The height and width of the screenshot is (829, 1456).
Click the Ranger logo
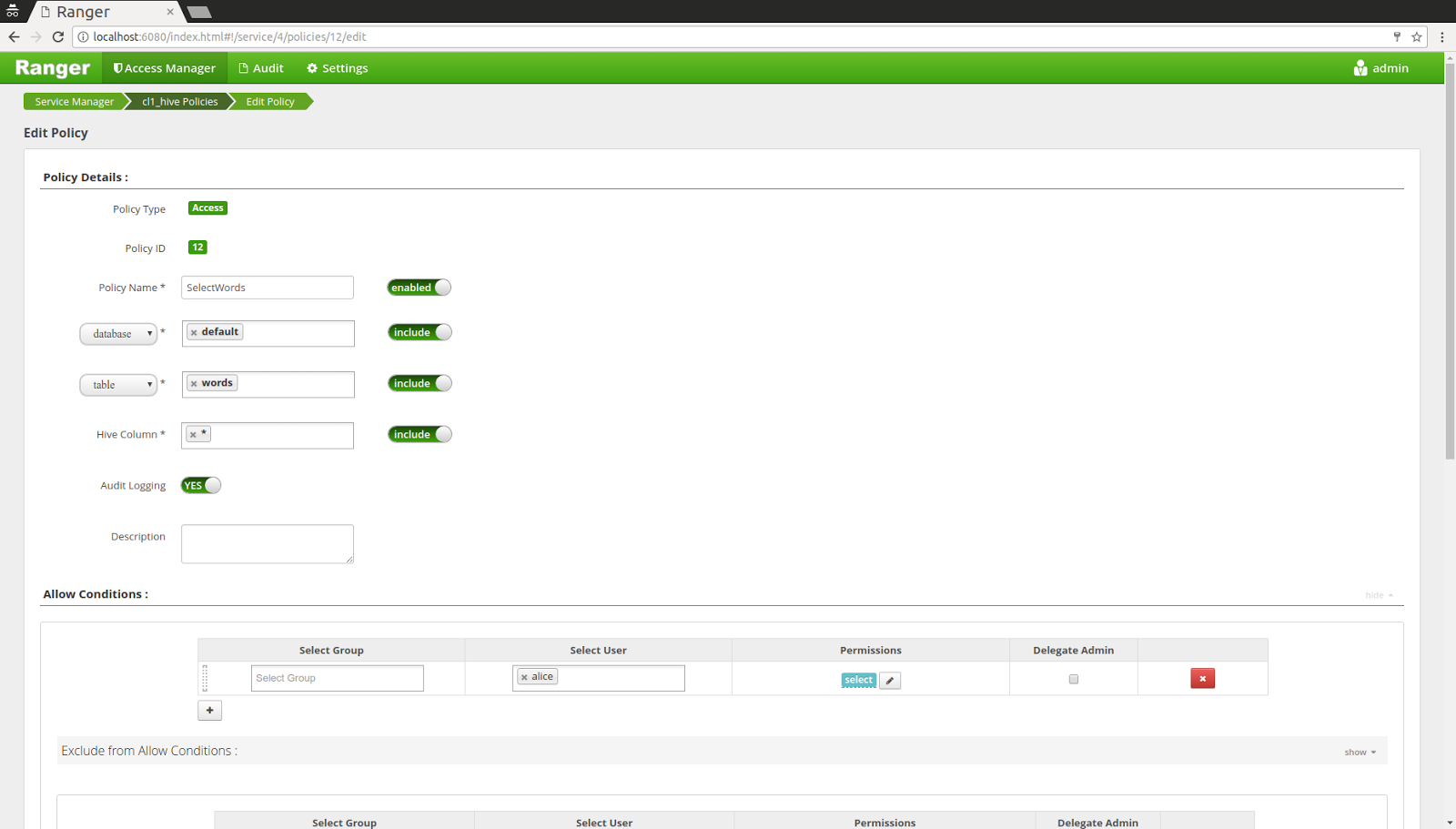[x=51, y=67]
